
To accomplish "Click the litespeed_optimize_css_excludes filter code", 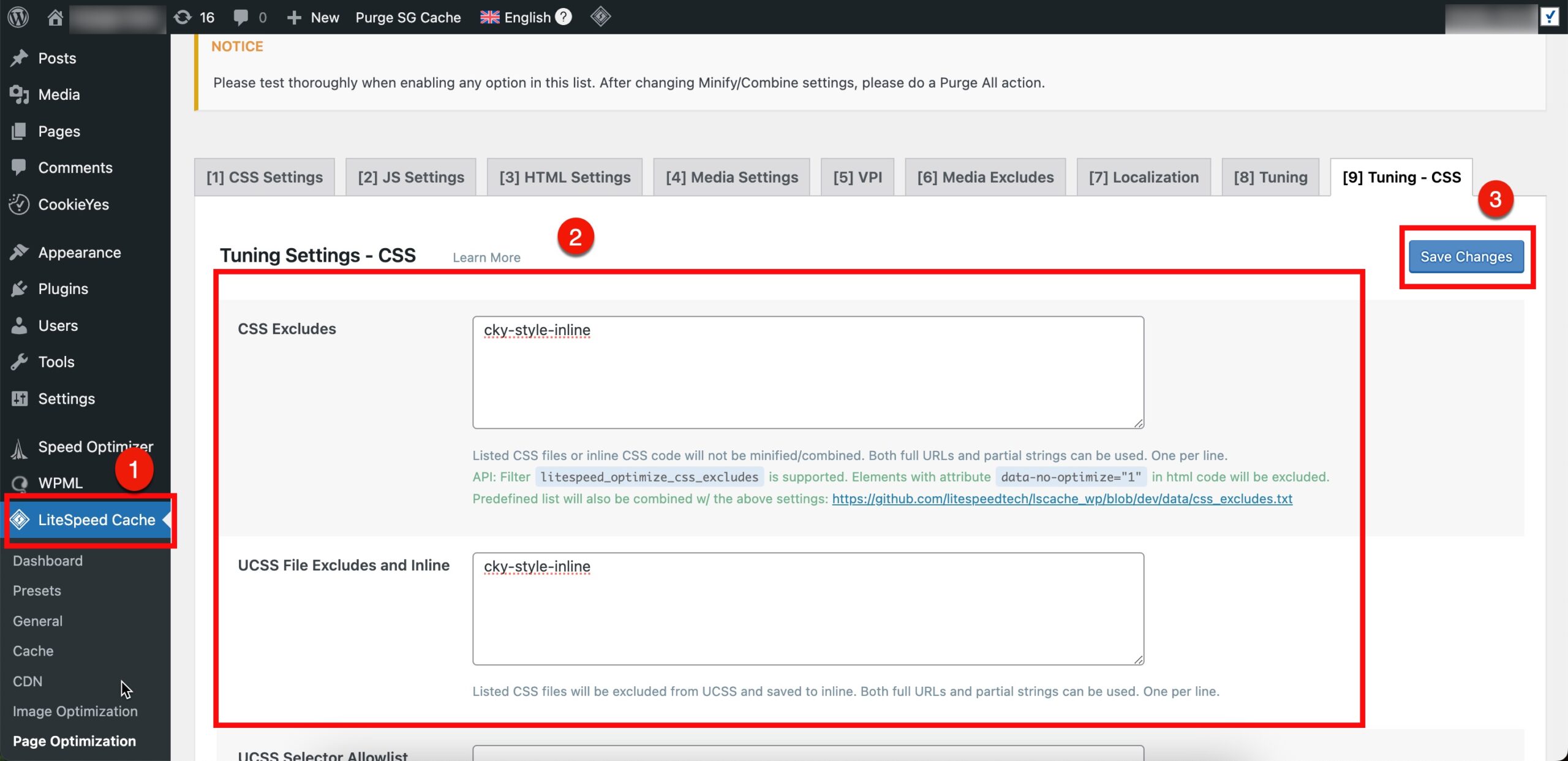I will 649,477.
